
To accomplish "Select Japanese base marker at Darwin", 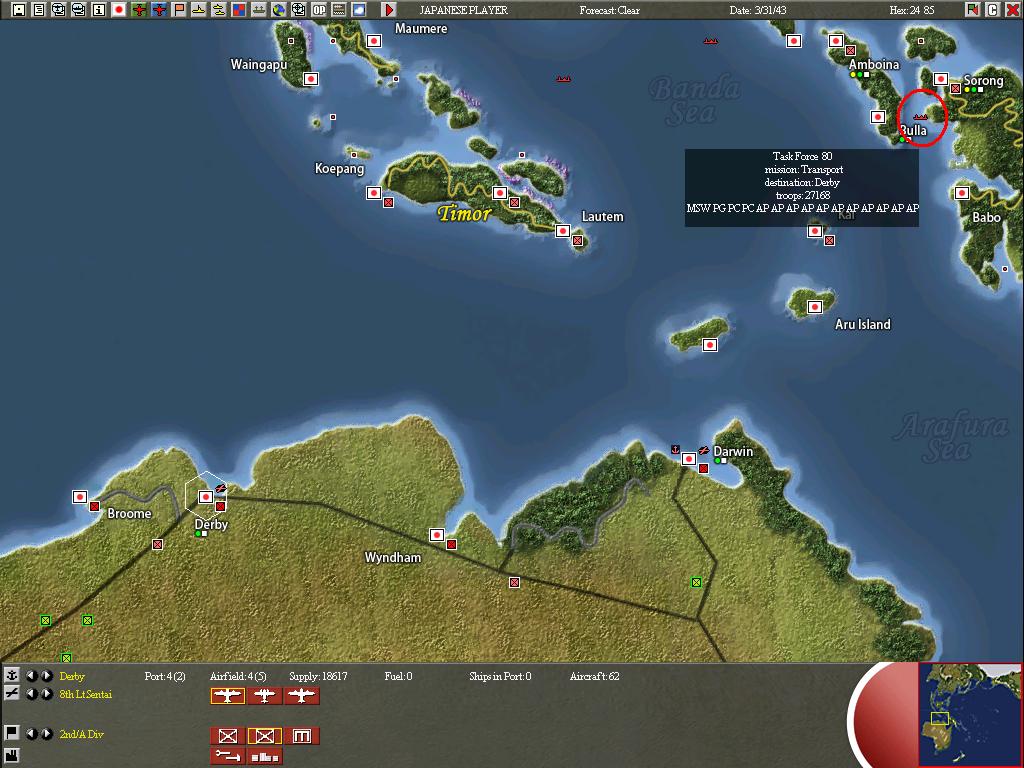I will click(x=688, y=459).
